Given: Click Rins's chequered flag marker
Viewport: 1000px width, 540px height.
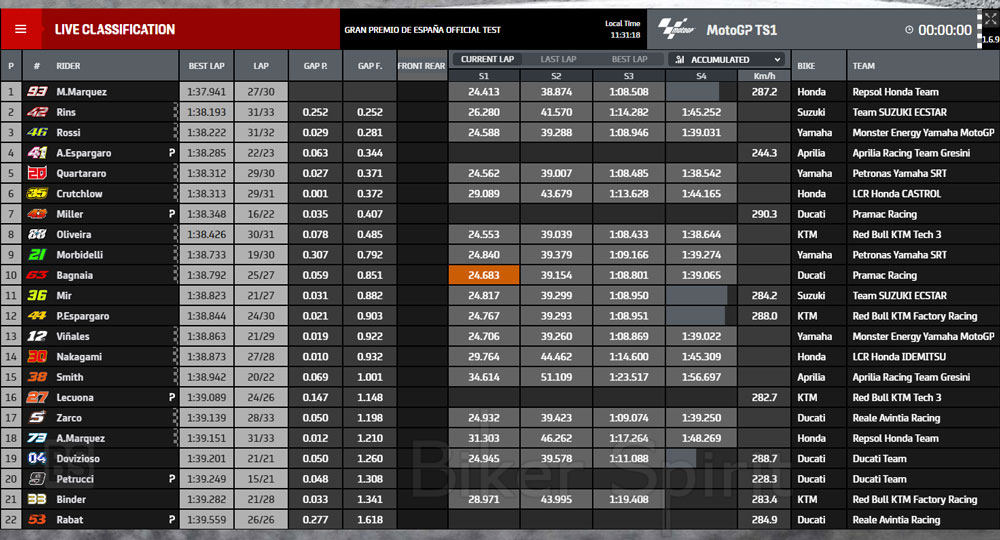Looking at the screenshot, I should (176, 112).
